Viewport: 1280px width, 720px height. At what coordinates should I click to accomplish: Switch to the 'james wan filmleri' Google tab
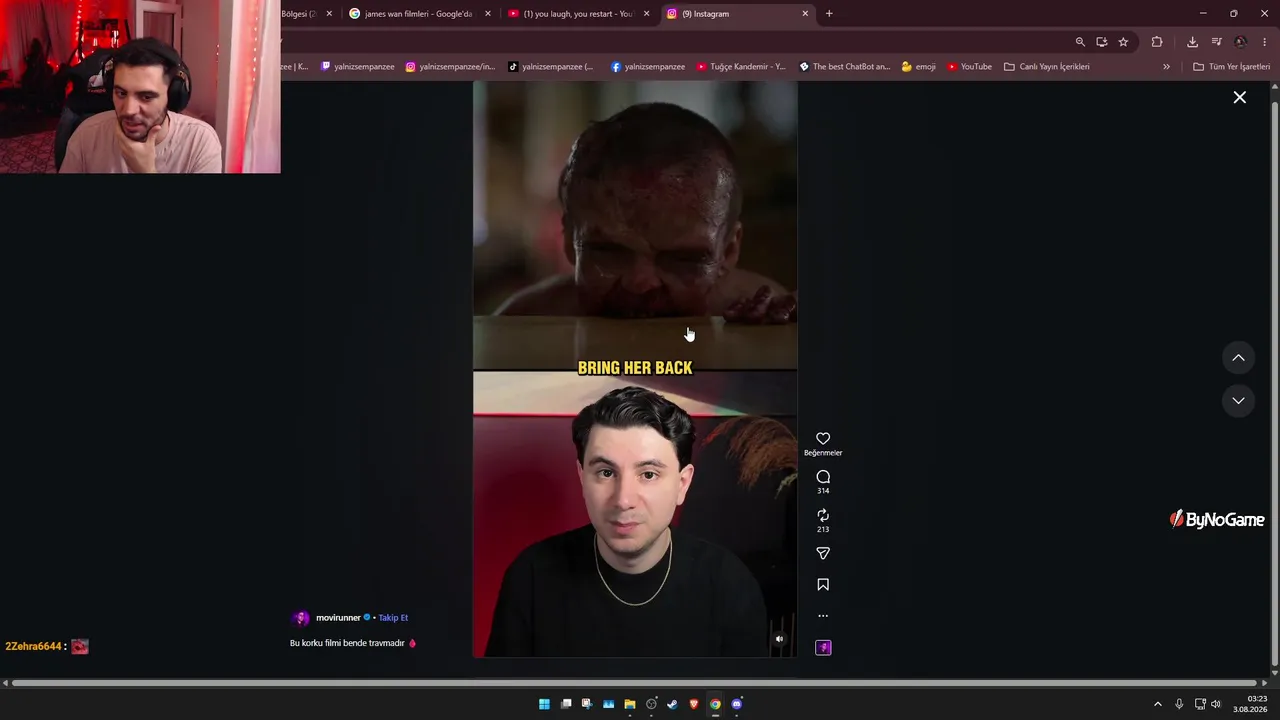point(418,14)
